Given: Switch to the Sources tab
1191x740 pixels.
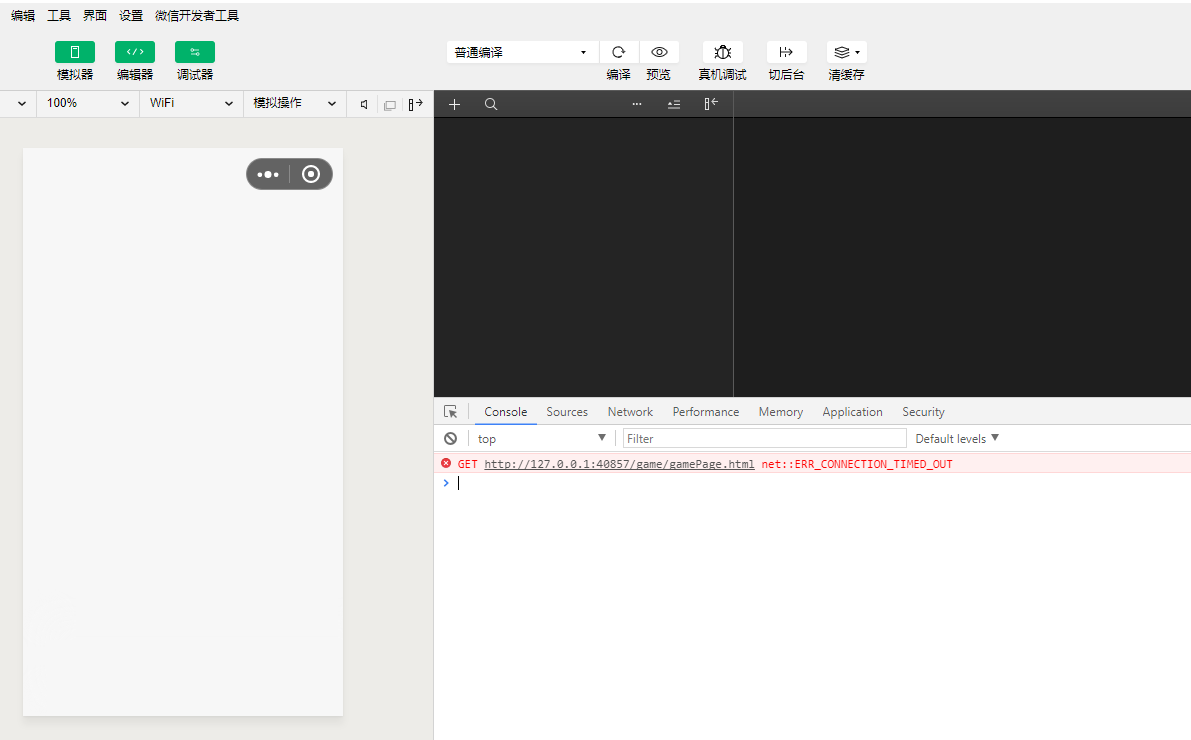Looking at the screenshot, I should (x=567, y=412).
